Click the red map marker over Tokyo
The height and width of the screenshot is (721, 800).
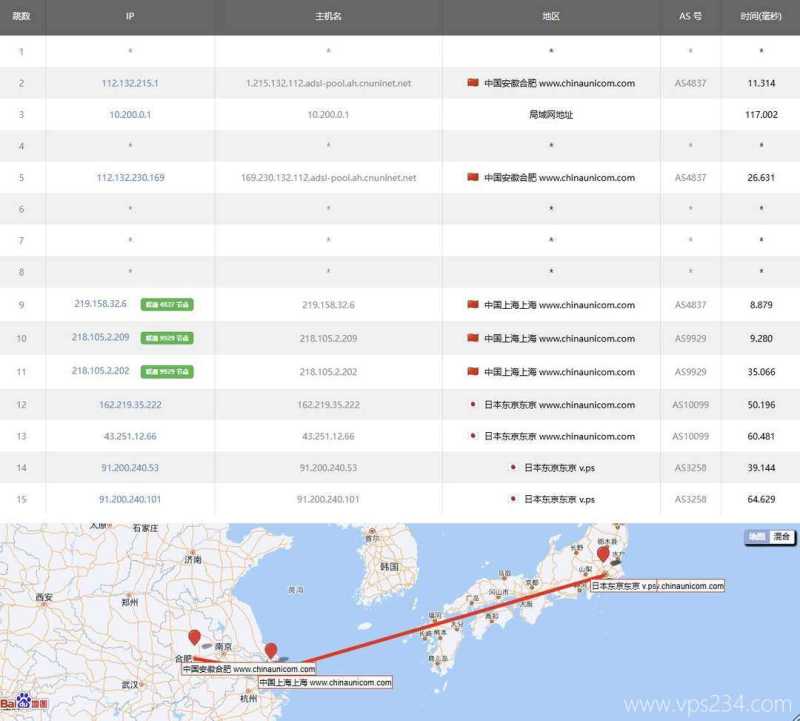(603, 555)
